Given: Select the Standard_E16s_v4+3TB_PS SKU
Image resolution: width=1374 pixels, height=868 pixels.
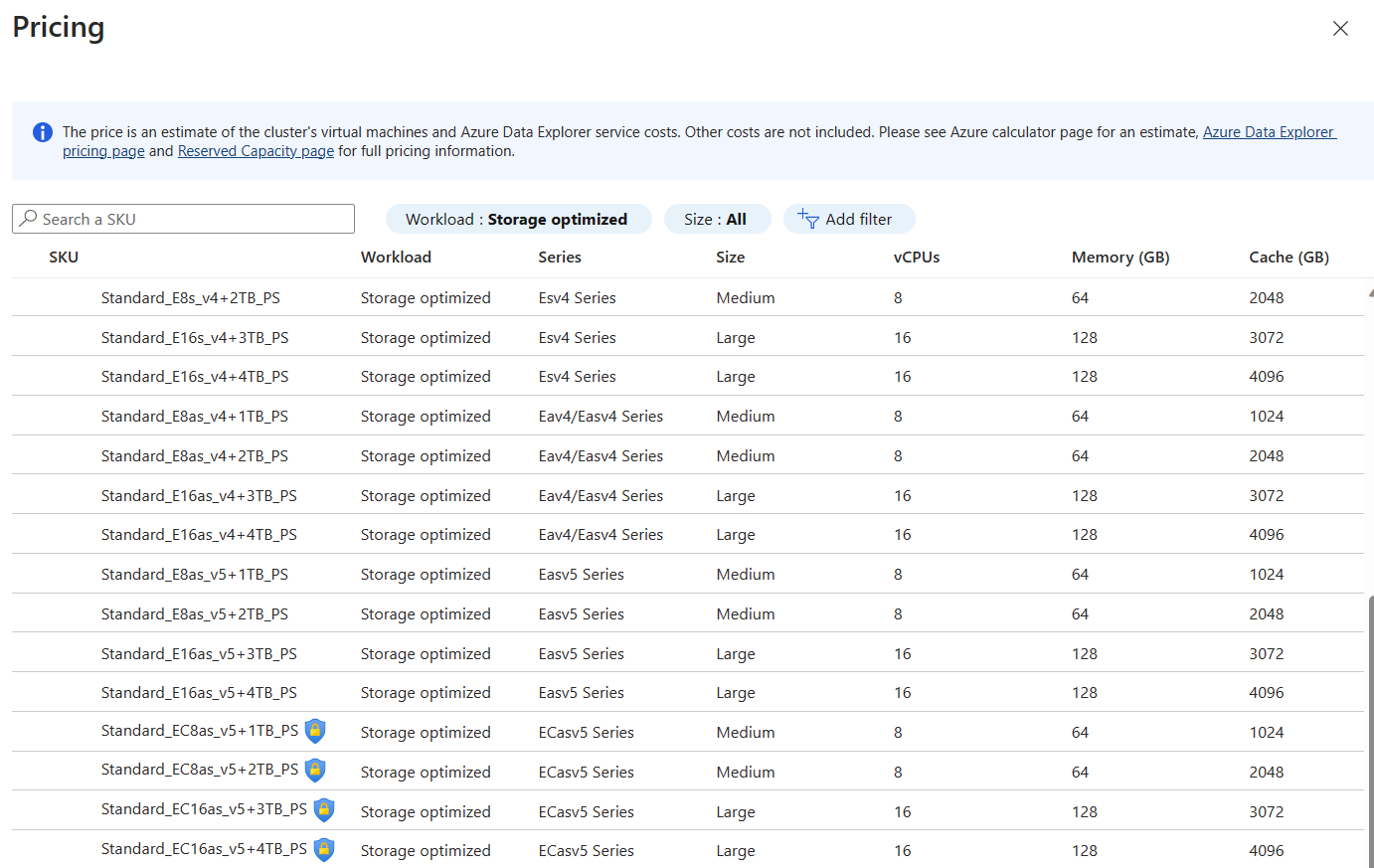Looking at the screenshot, I should tap(195, 337).
